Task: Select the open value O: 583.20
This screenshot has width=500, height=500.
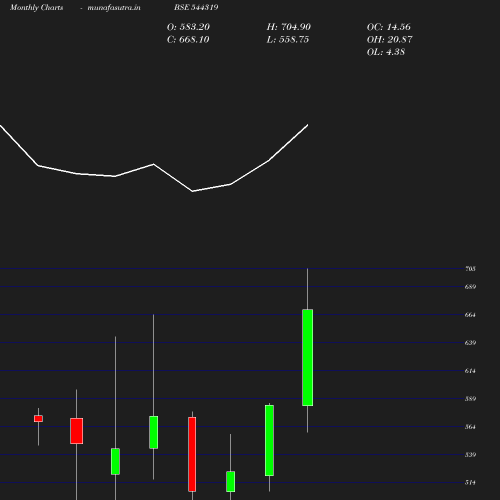Action: point(188,27)
